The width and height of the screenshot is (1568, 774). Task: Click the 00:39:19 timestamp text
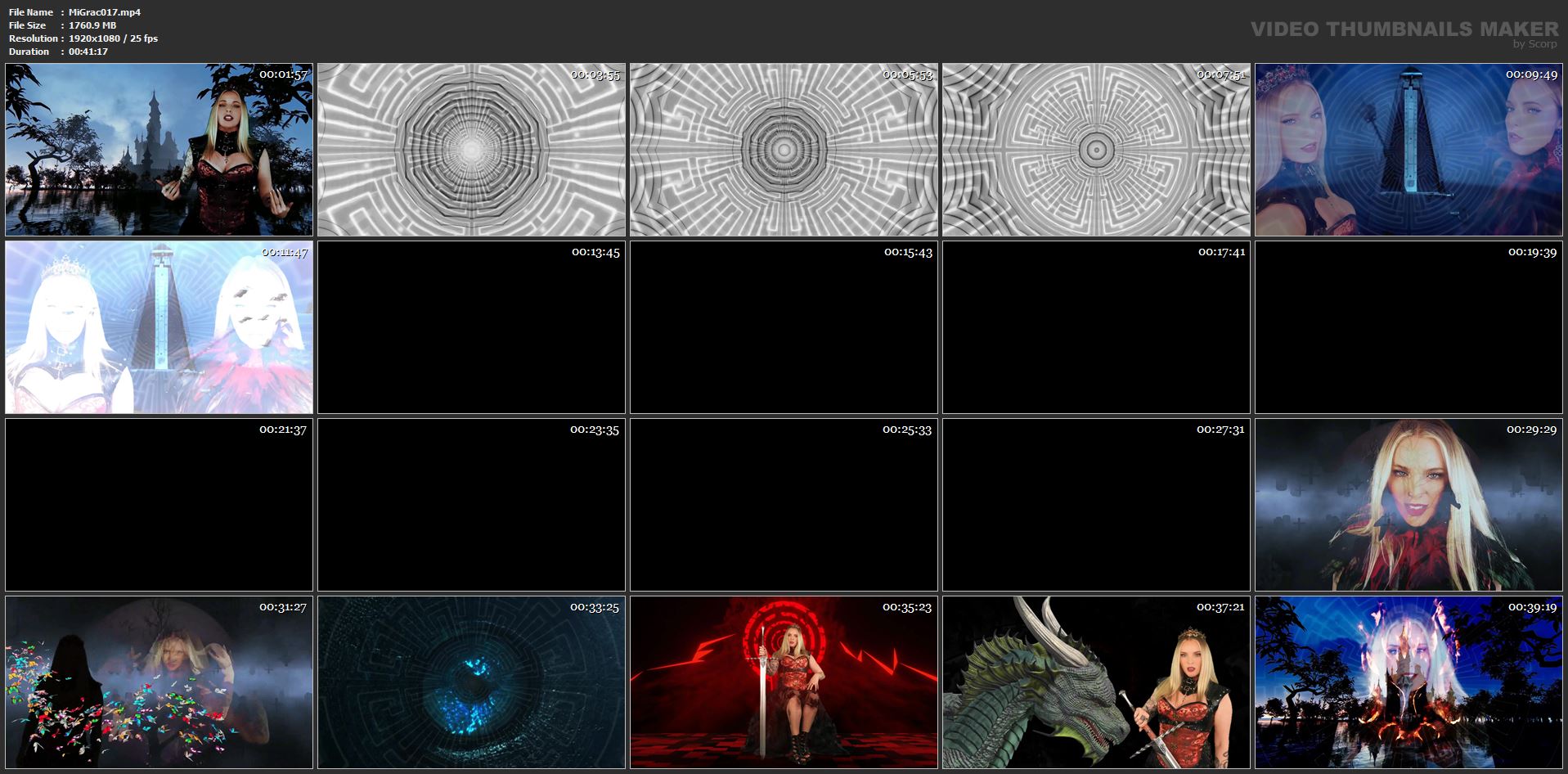pos(1533,607)
